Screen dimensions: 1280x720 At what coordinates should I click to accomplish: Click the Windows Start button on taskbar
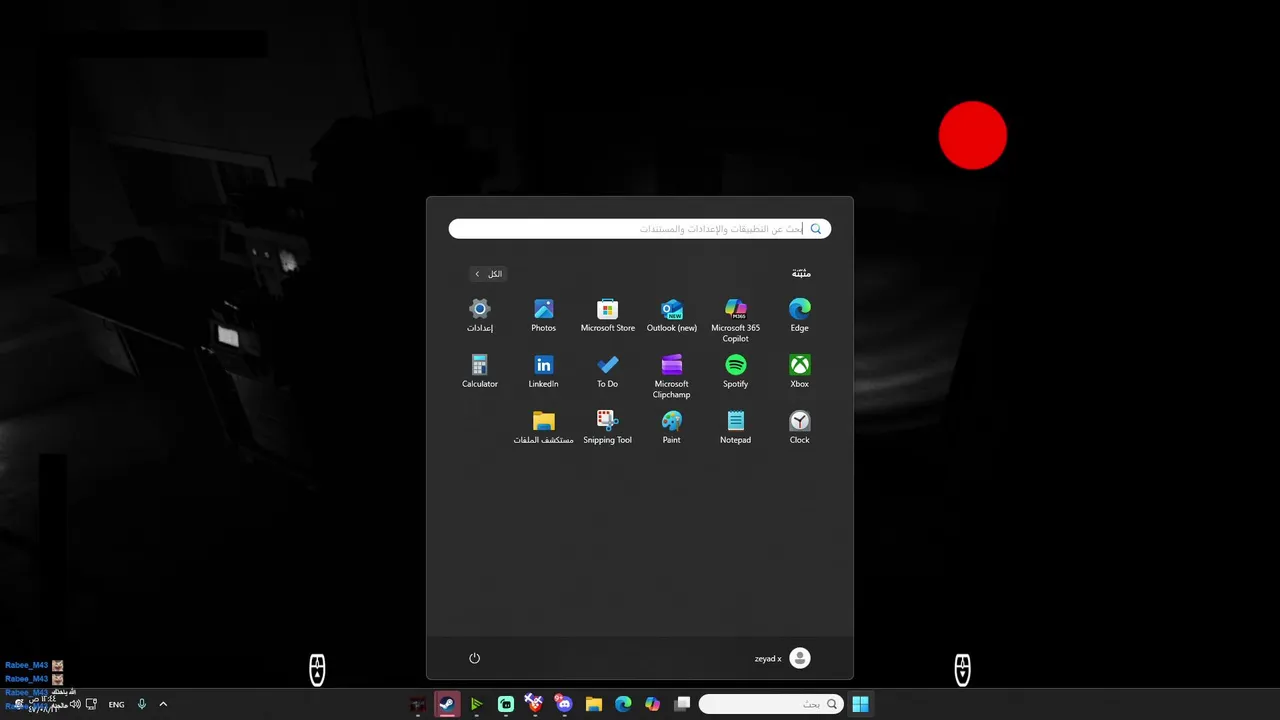point(861,705)
